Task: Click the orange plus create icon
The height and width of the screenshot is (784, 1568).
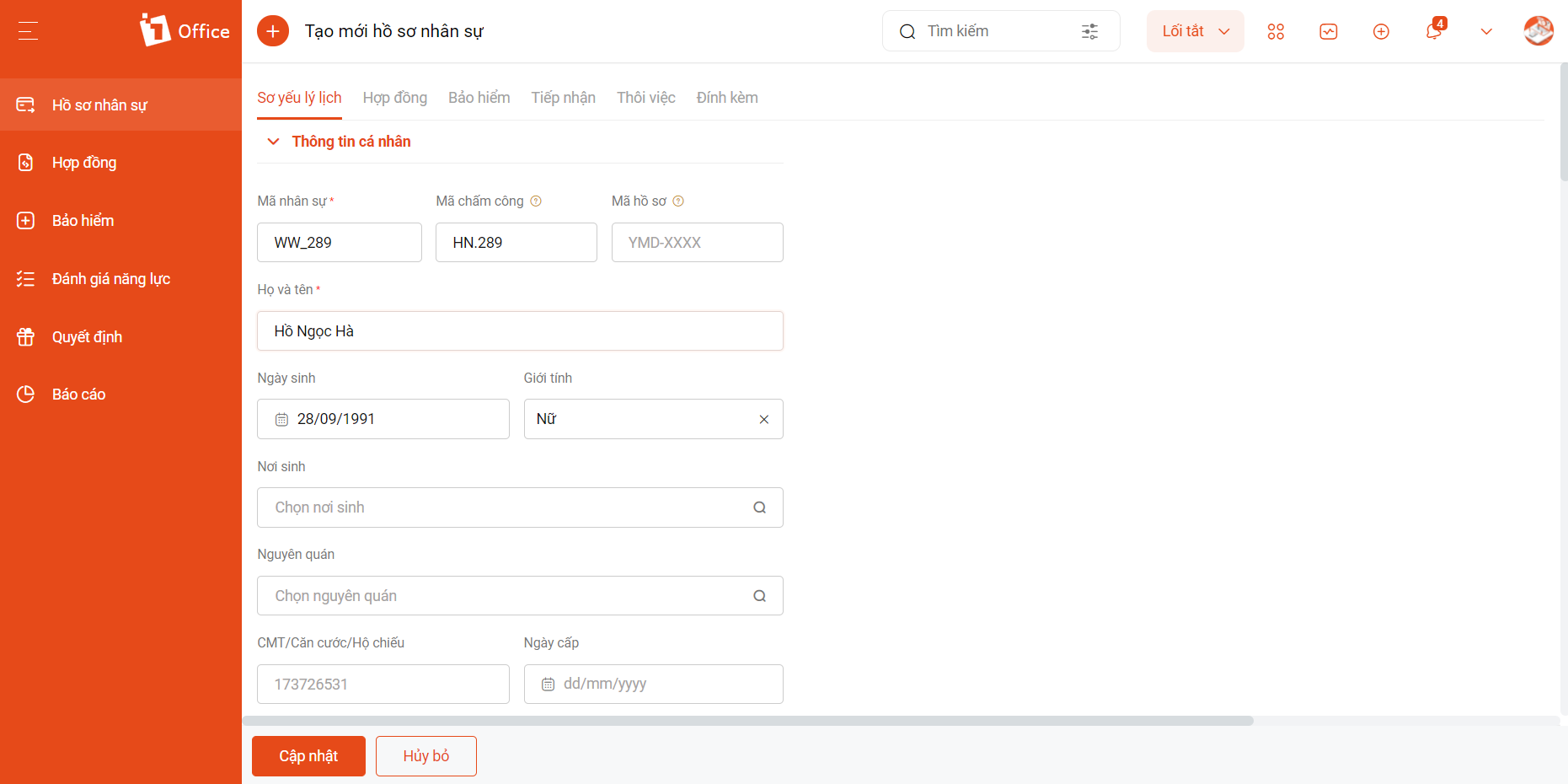Action: (x=273, y=31)
